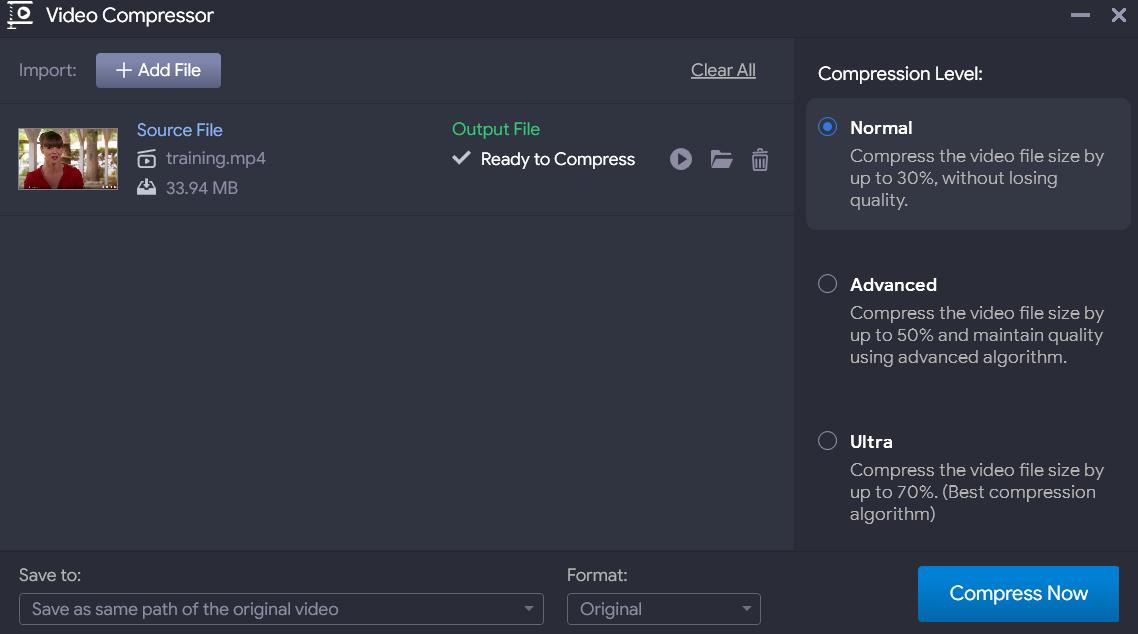Viewport: 1138px width, 634px height.
Task: Click the Output File label
Action: 495,129
